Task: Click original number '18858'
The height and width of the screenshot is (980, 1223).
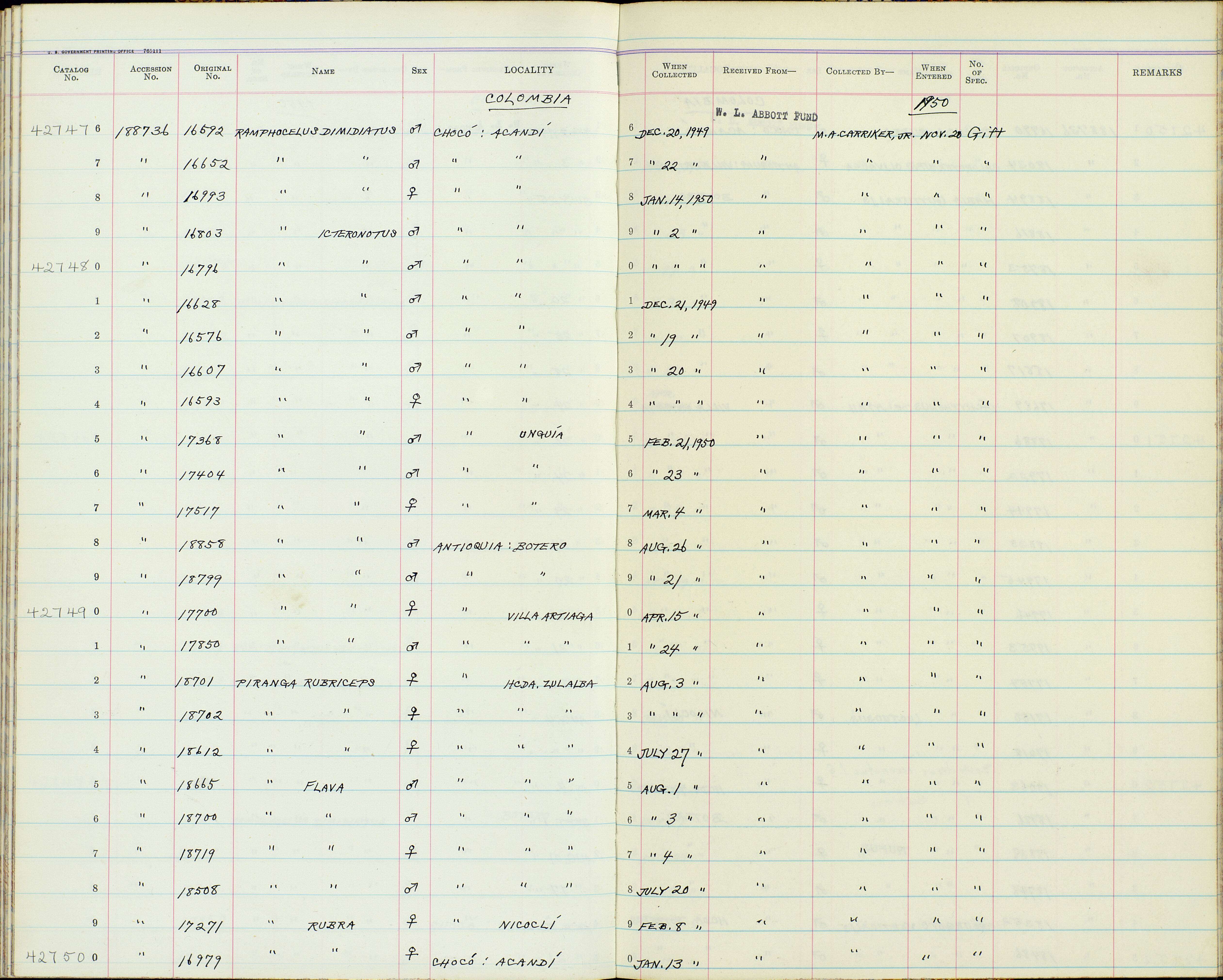Action: [202, 544]
